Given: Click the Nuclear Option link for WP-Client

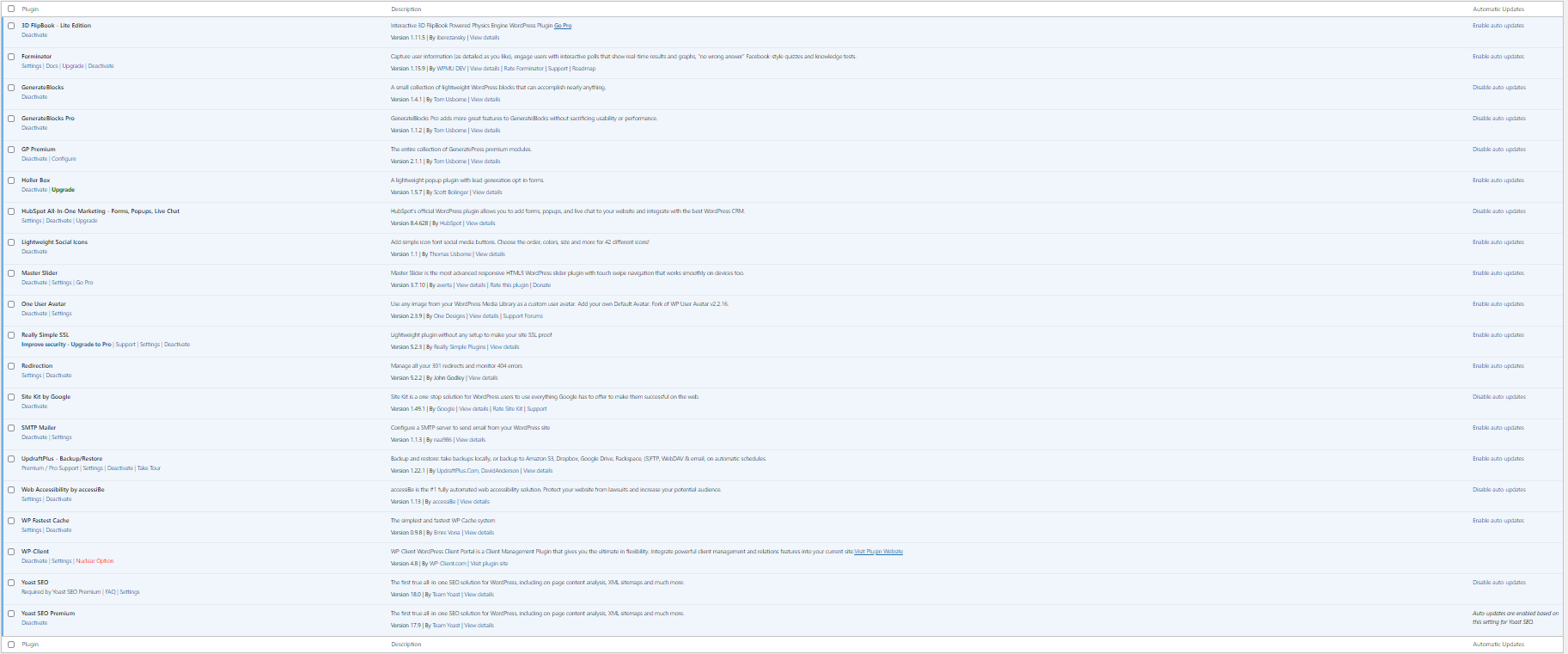Looking at the screenshot, I should tap(95, 561).
